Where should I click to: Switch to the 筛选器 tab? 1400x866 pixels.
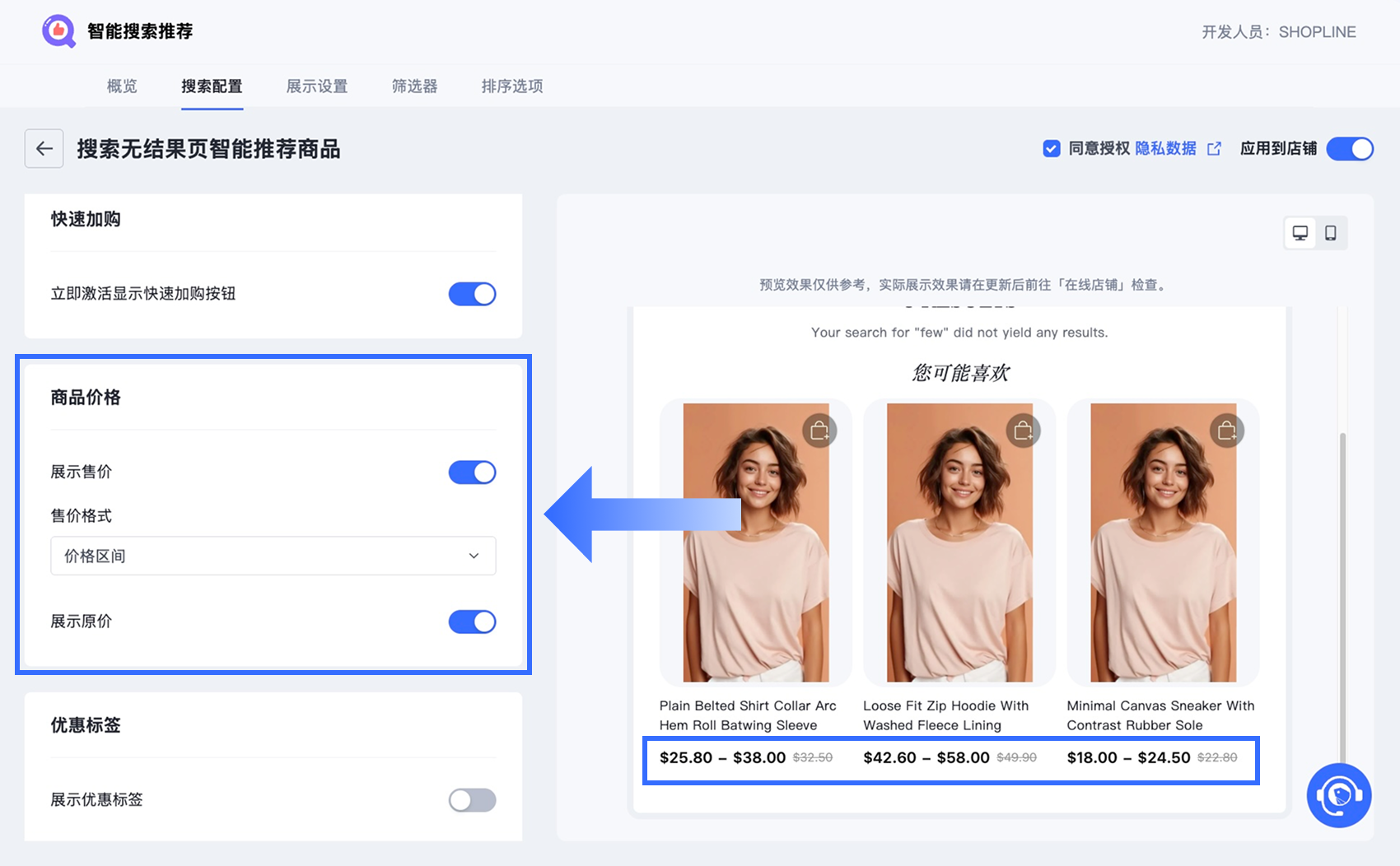click(x=414, y=86)
